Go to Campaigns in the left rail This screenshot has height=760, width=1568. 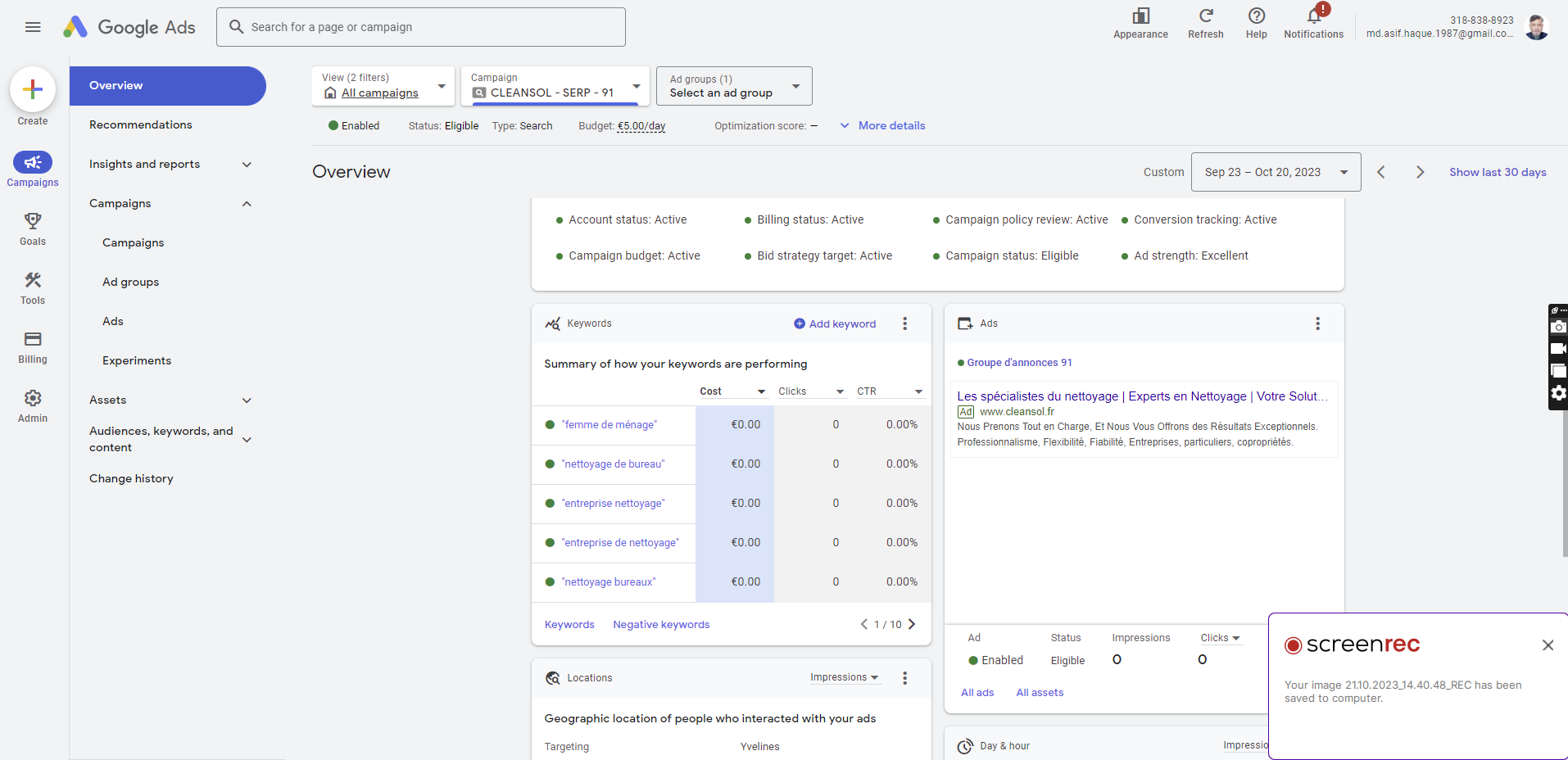33,170
